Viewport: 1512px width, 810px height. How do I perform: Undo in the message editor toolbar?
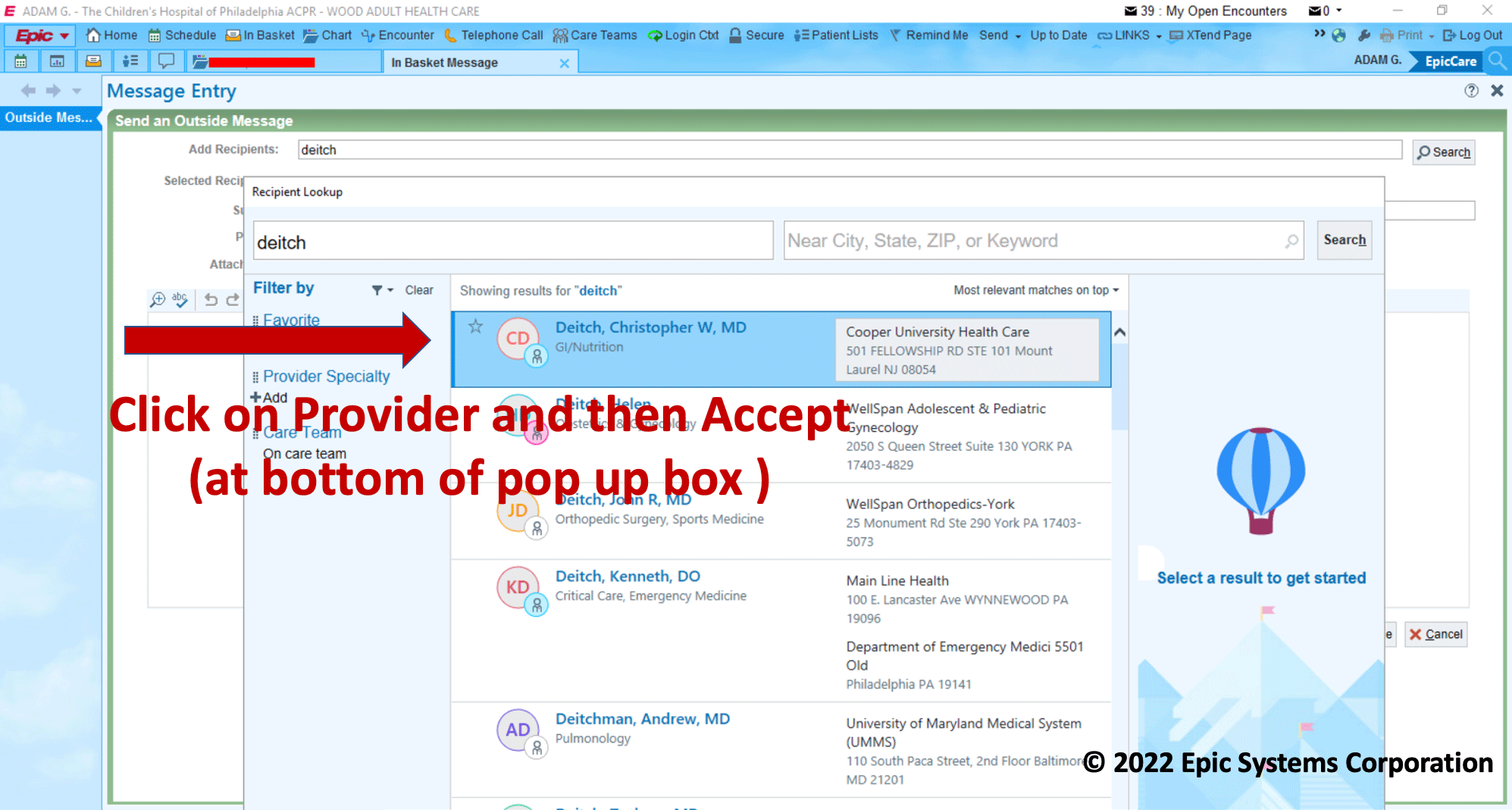pyautogui.click(x=211, y=300)
